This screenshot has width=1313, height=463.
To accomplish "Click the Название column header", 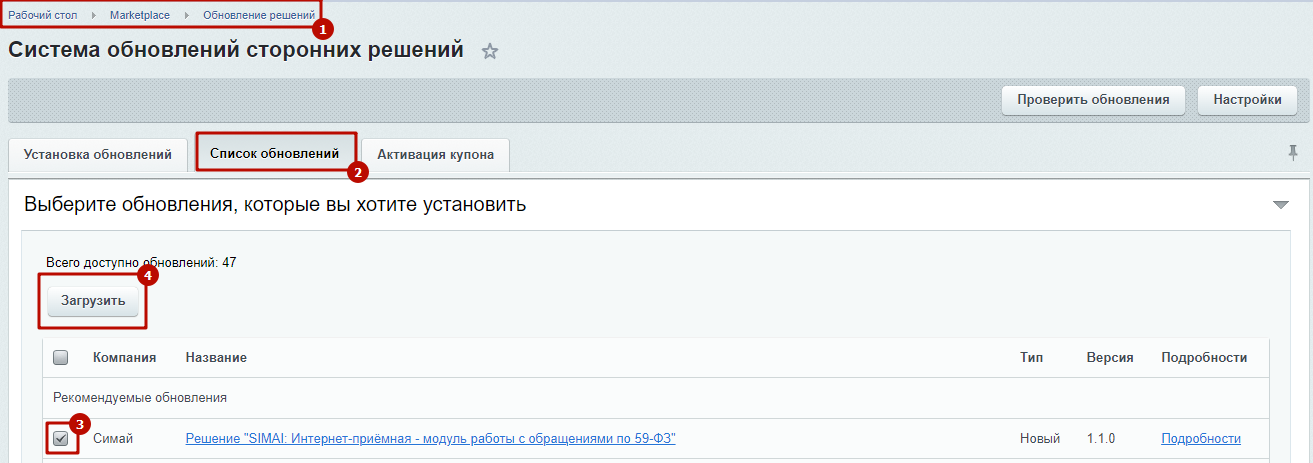I will pyautogui.click(x=216, y=357).
